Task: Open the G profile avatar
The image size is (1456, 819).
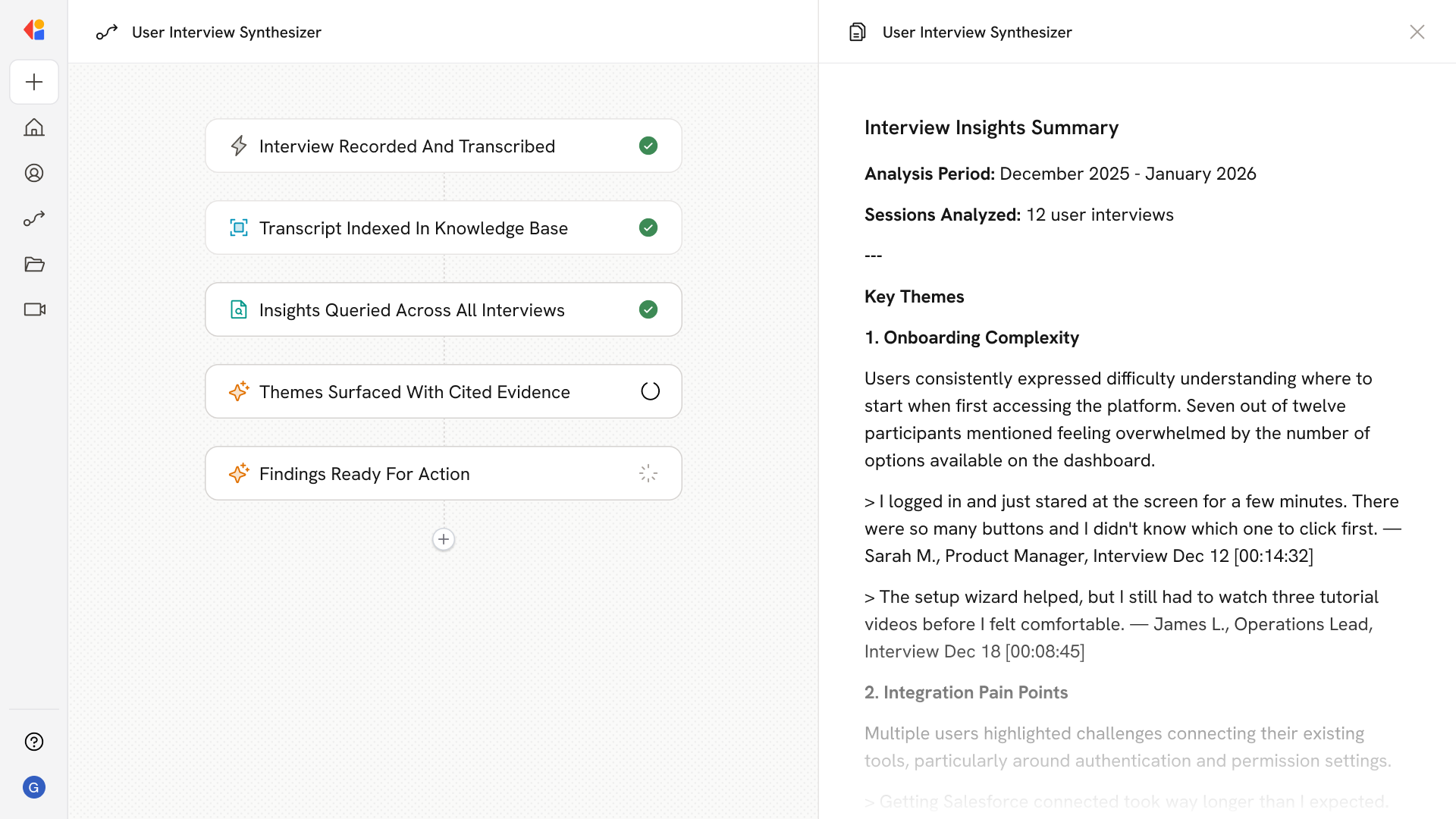Action: (33, 787)
